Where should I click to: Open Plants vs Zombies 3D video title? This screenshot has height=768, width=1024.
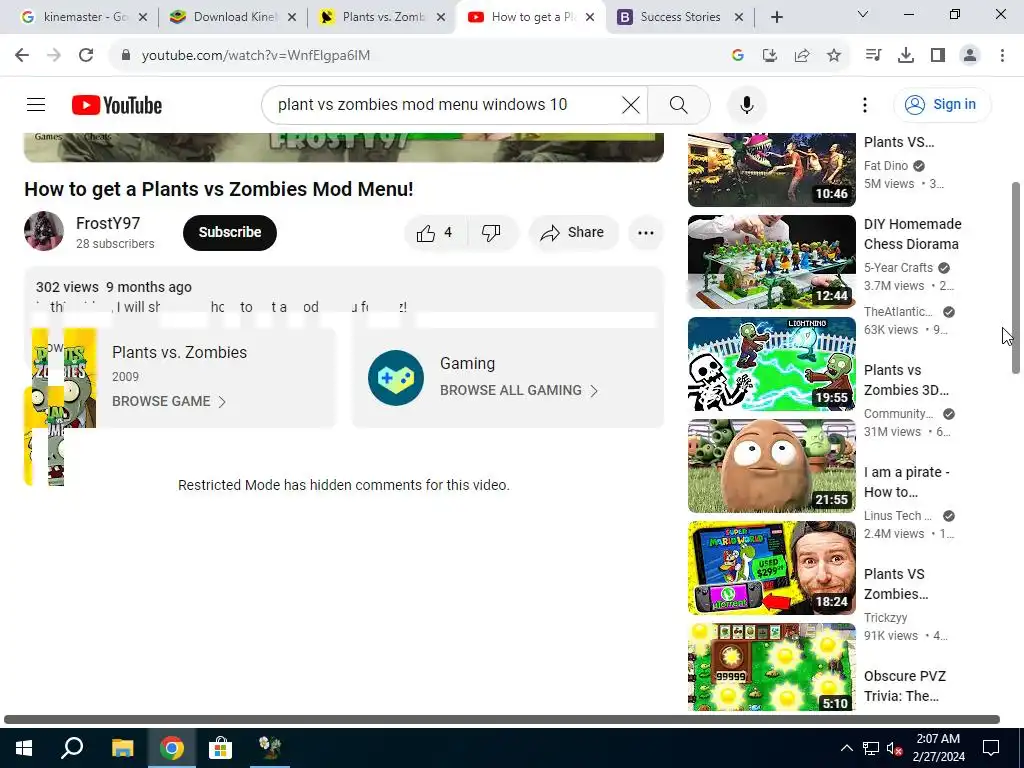click(x=906, y=380)
